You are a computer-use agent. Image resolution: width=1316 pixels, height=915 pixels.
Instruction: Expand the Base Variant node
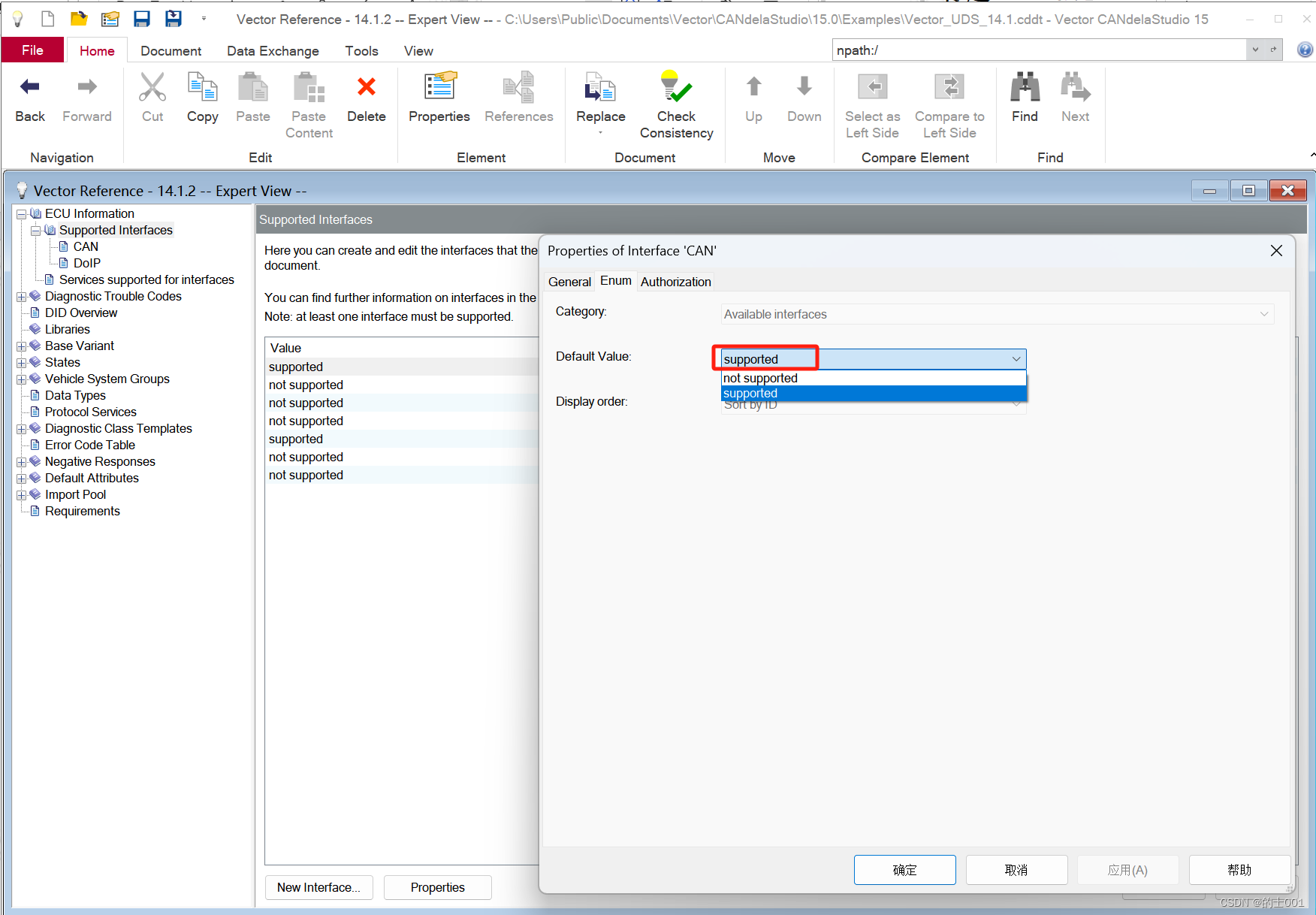point(22,346)
